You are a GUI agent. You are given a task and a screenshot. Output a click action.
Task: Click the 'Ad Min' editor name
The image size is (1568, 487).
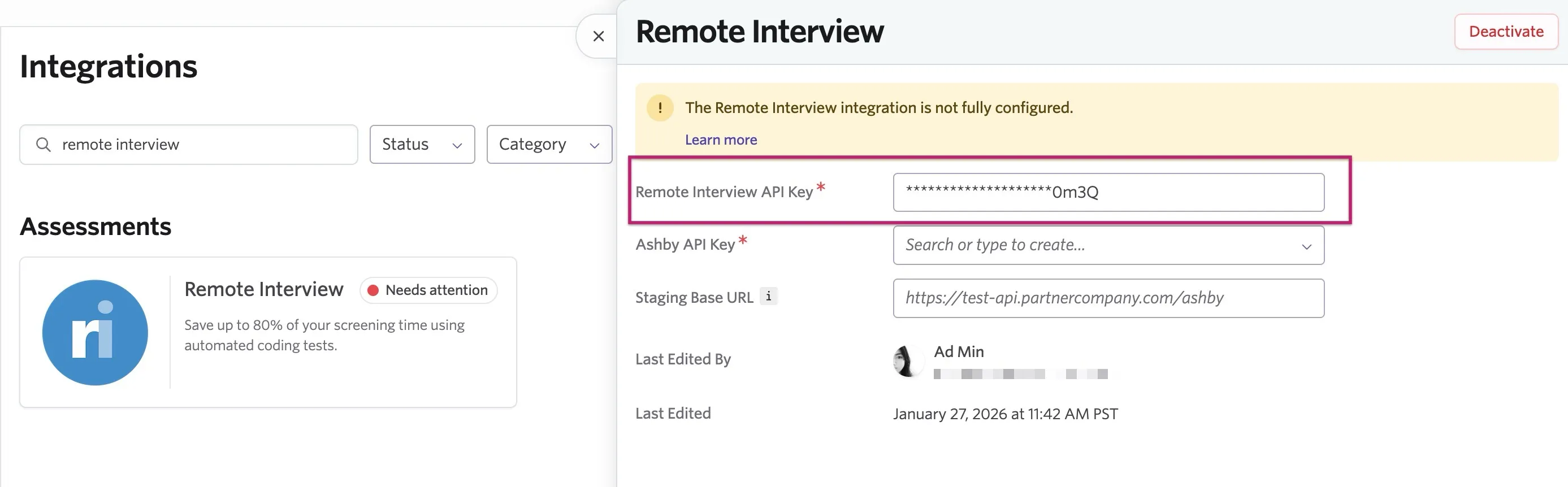959,351
